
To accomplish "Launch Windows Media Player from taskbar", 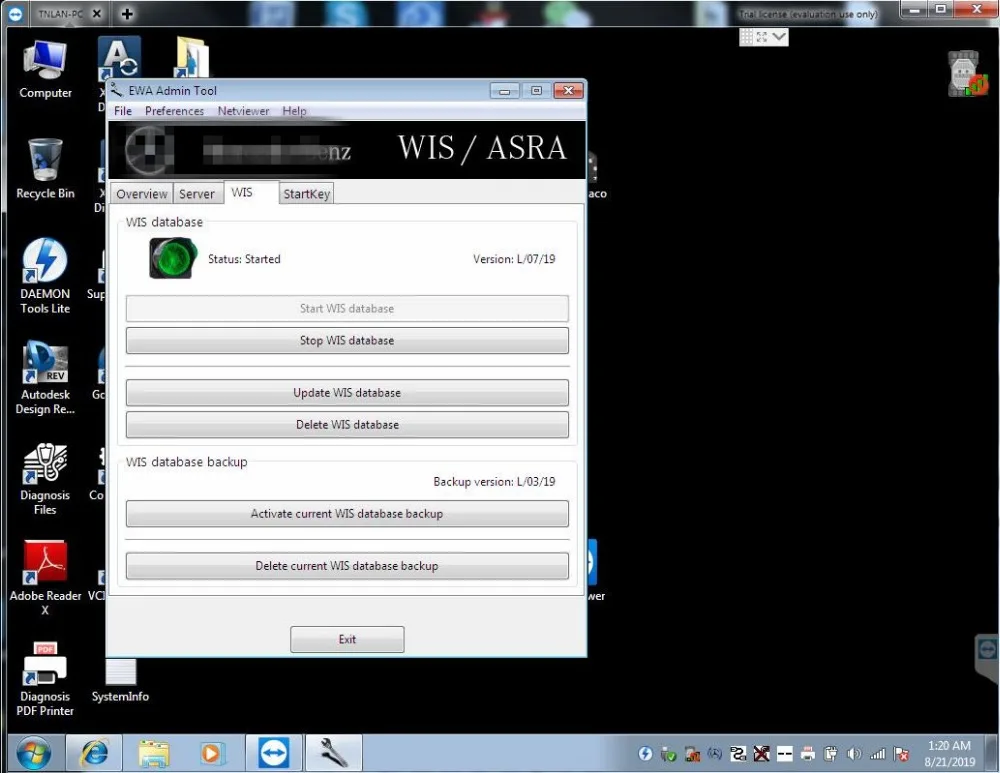I will coord(210,754).
